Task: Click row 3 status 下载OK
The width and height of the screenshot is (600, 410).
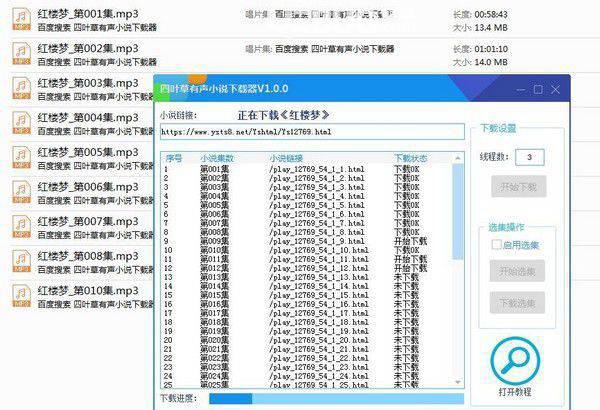Action: click(x=406, y=187)
